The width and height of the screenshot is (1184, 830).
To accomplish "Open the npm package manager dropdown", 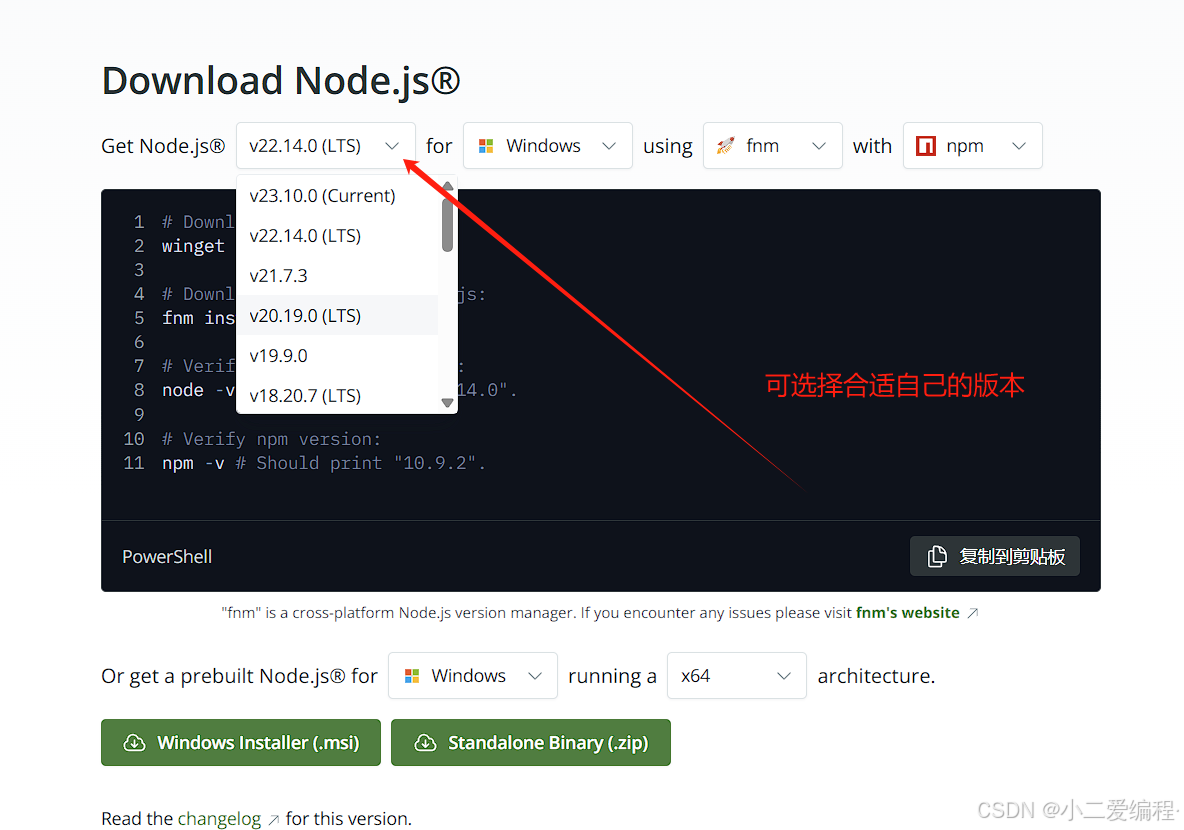I will tap(973, 146).
